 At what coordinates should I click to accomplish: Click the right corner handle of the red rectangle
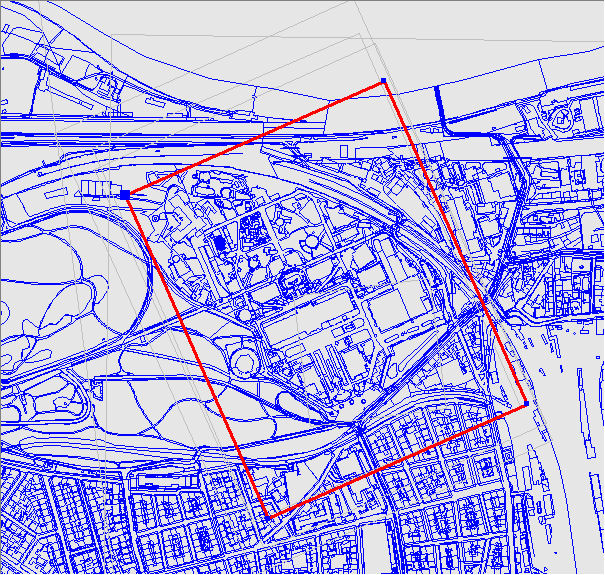526,404
